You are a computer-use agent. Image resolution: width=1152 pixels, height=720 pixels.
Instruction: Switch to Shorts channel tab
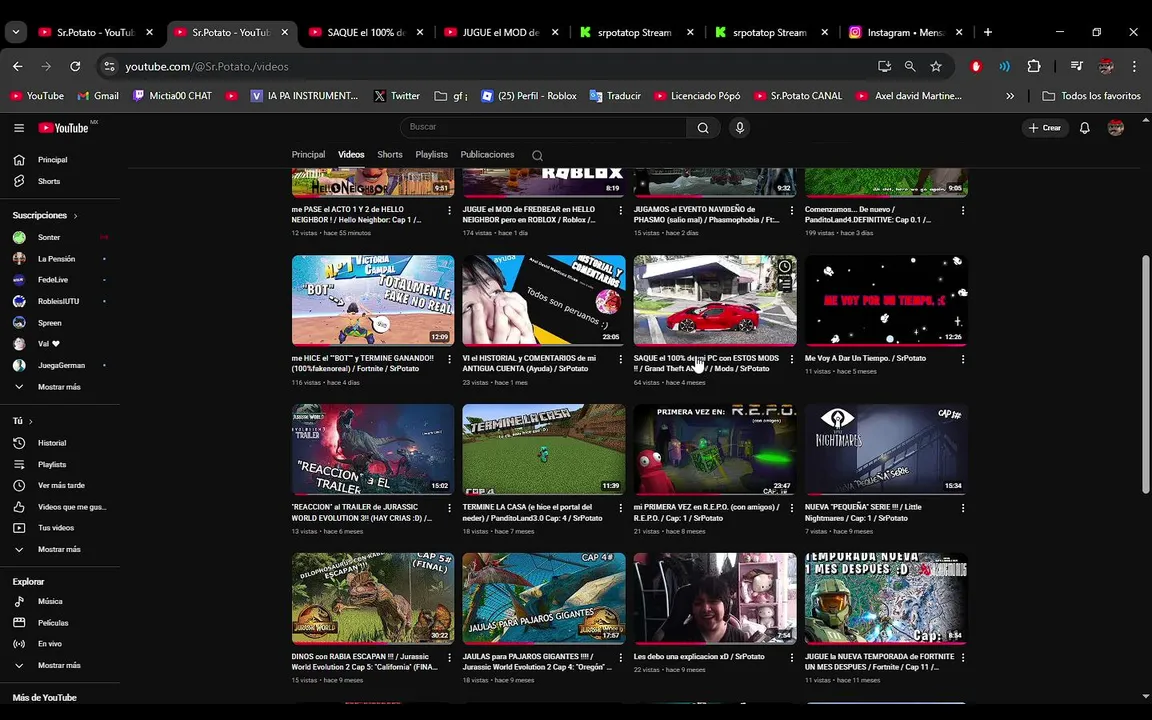[389, 155]
